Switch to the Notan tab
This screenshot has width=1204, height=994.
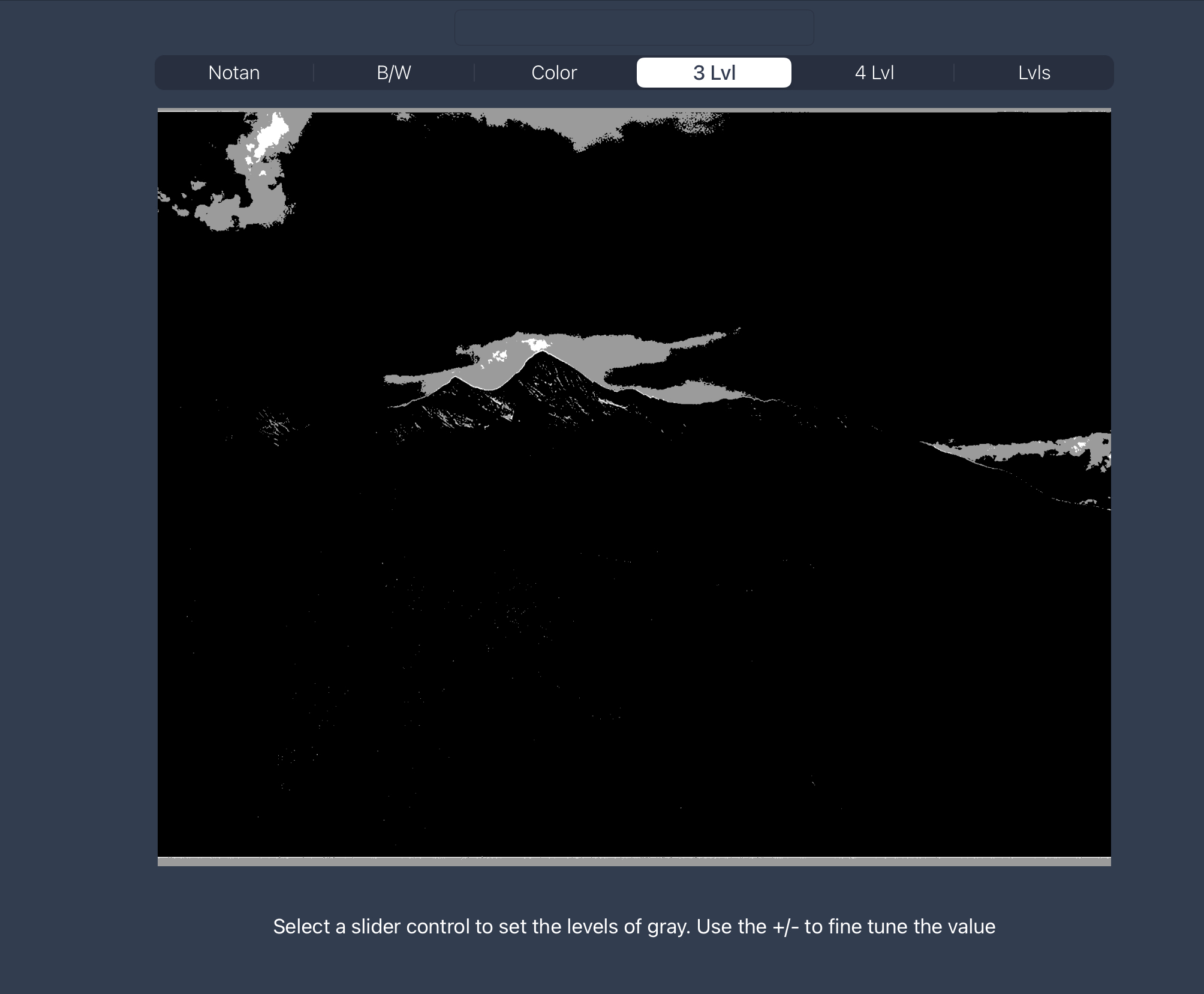234,73
